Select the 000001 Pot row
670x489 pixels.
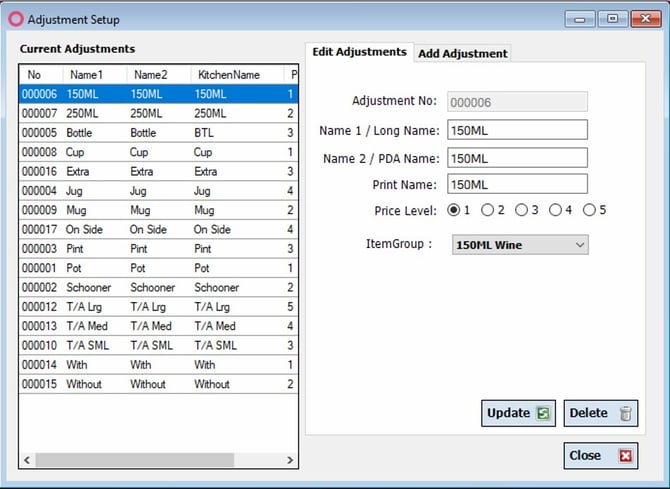(158, 268)
